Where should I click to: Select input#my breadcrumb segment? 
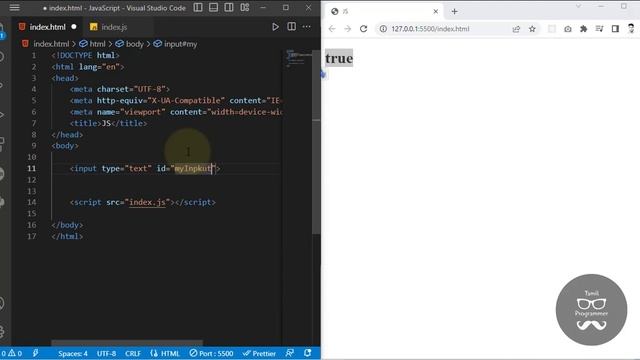(x=180, y=44)
